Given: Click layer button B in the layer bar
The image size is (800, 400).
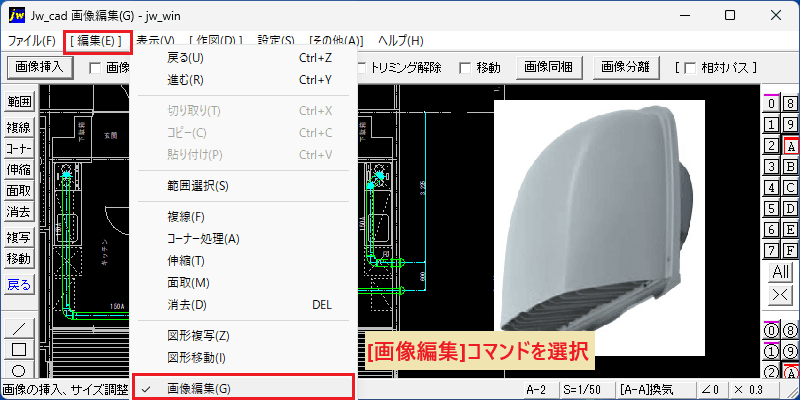Looking at the screenshot, I should click(790, 167).
